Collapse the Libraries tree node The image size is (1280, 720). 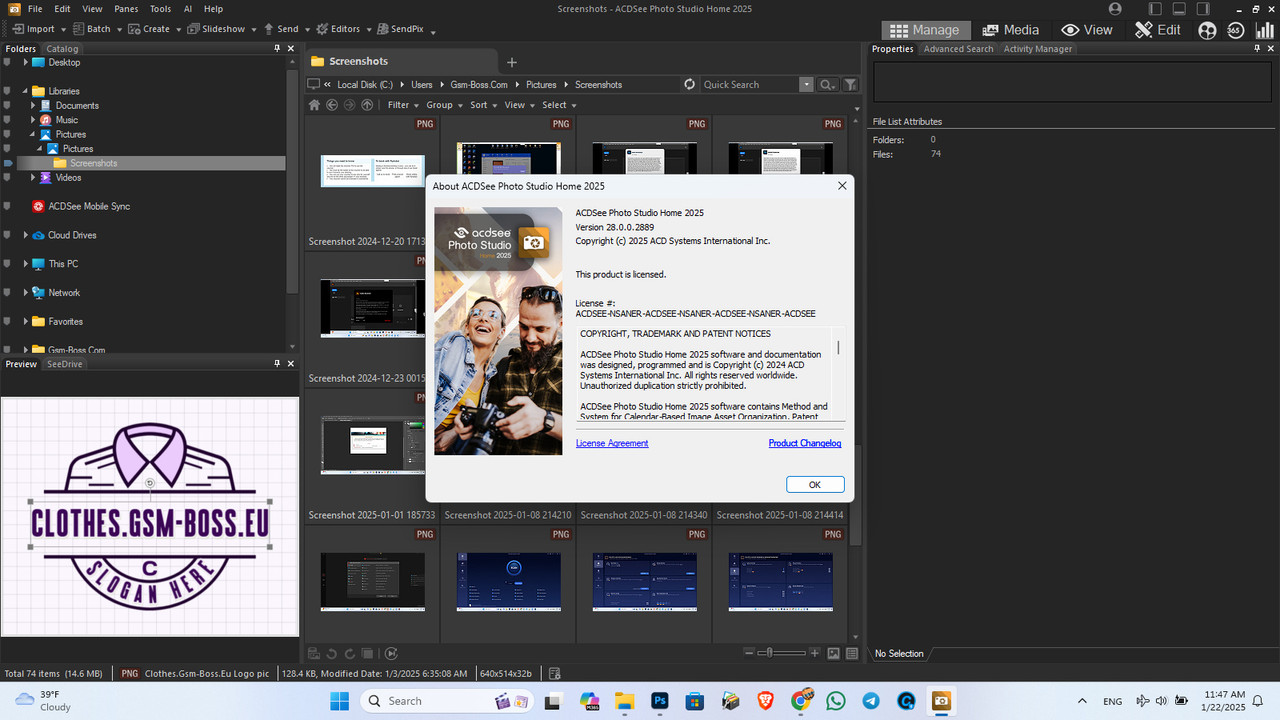(x=26, y=91)
